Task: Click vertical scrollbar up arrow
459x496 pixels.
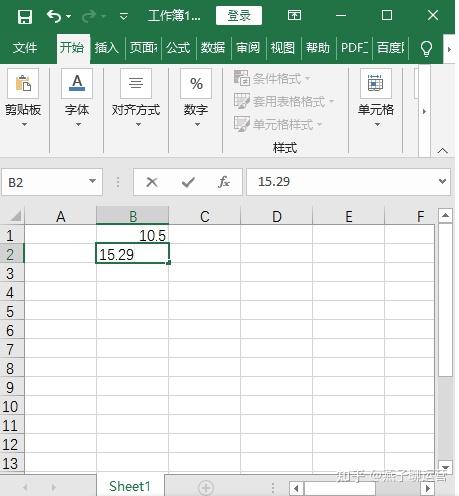Action: tap(445, 216)
